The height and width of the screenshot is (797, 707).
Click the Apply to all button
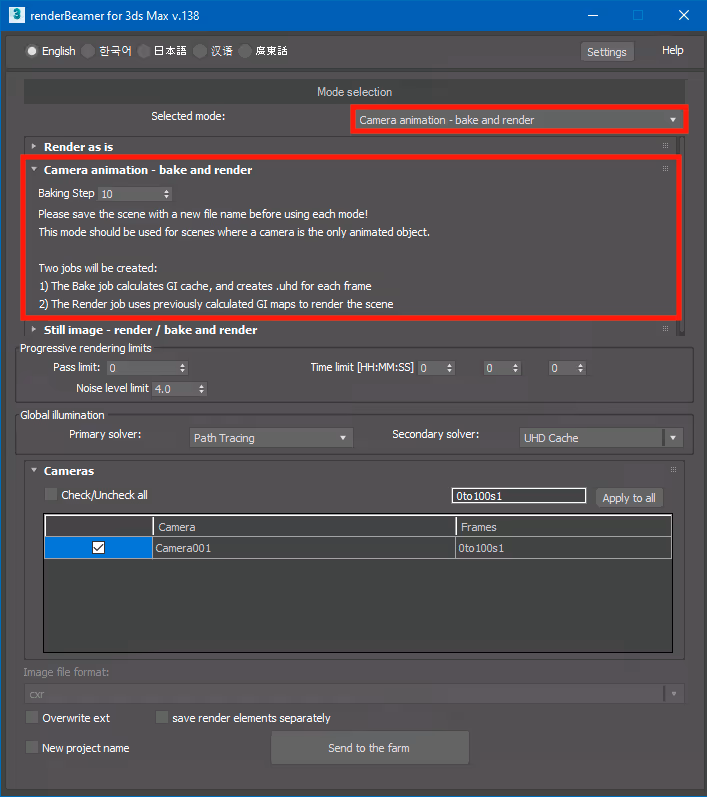(x=629, y=498)
